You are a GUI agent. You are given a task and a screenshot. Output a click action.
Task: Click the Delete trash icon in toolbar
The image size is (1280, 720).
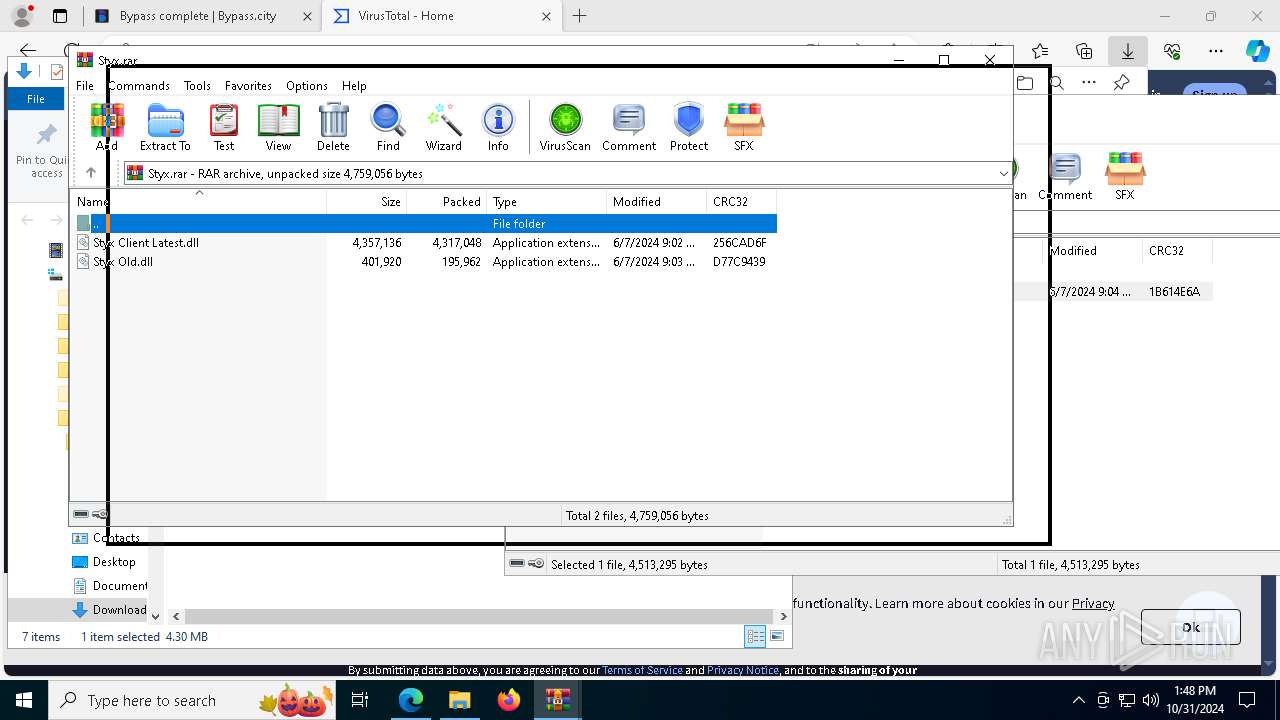click(x=333, y=127)
